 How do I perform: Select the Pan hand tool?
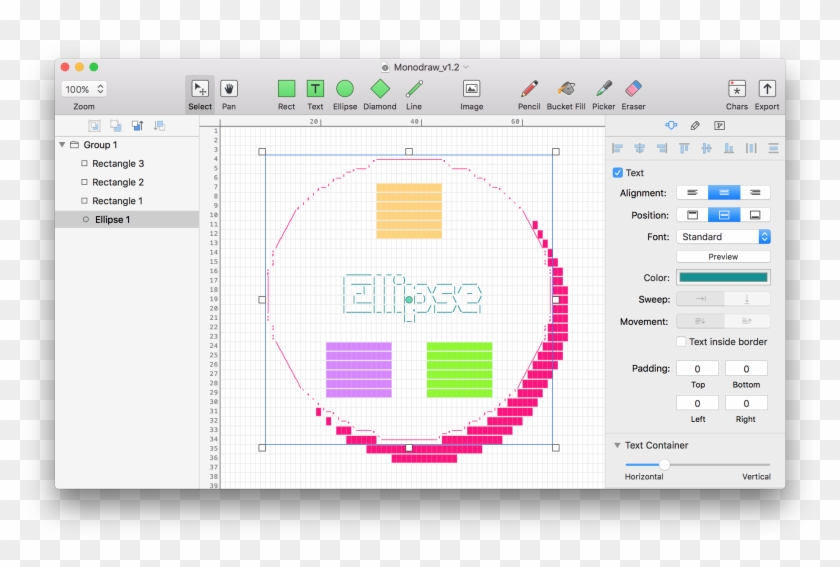tap(229, 89)
